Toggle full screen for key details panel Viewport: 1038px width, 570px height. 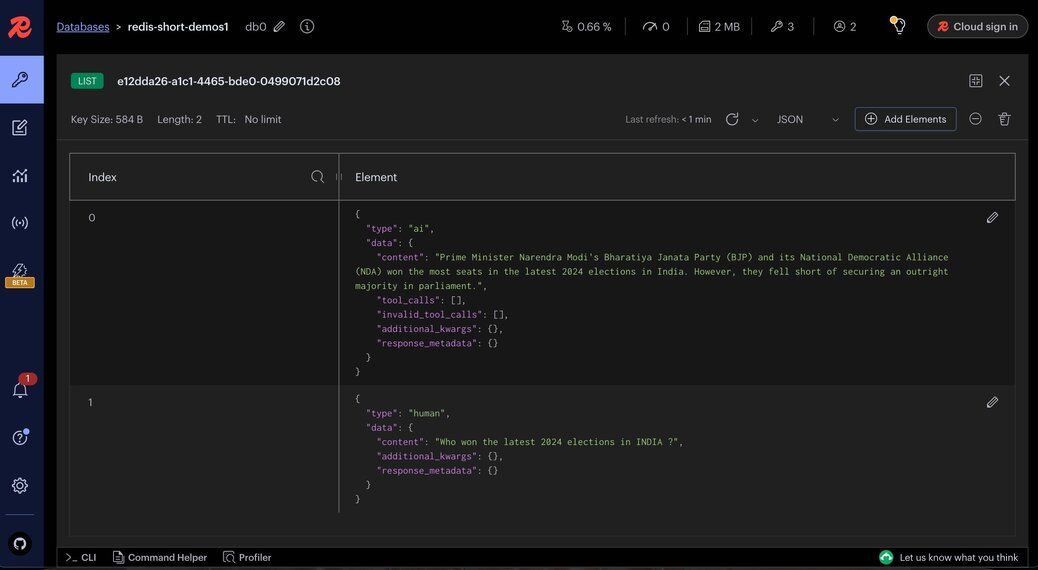(x=976, y=81)
